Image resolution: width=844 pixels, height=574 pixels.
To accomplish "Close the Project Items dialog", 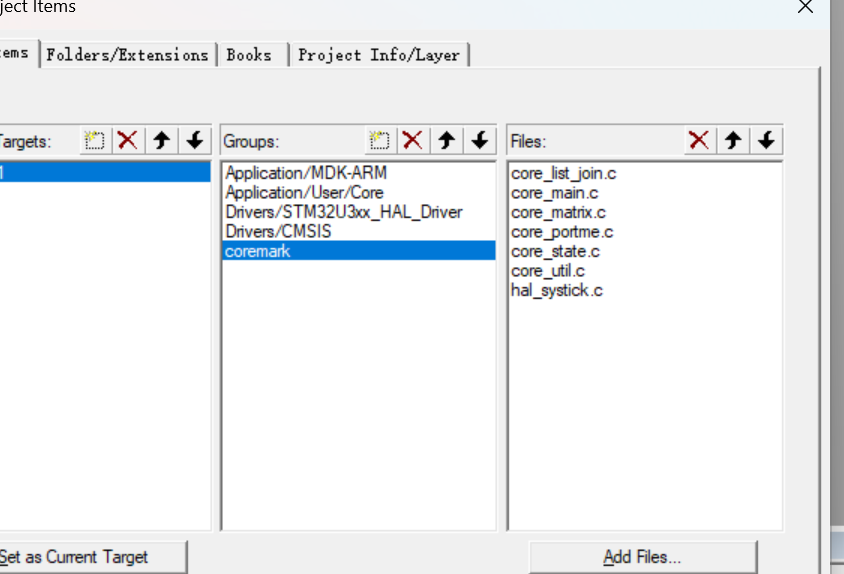I will [x=805, y=7].
